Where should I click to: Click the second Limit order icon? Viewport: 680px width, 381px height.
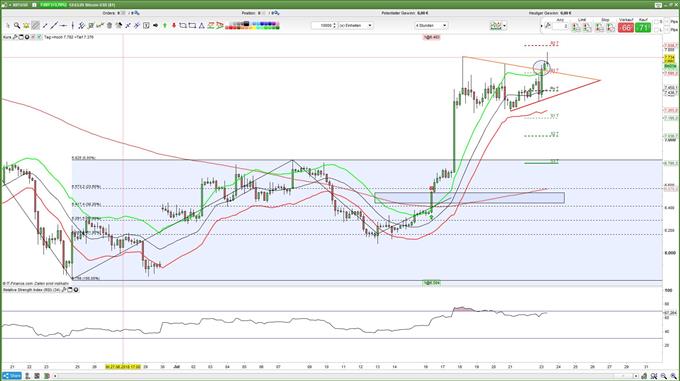587,27
